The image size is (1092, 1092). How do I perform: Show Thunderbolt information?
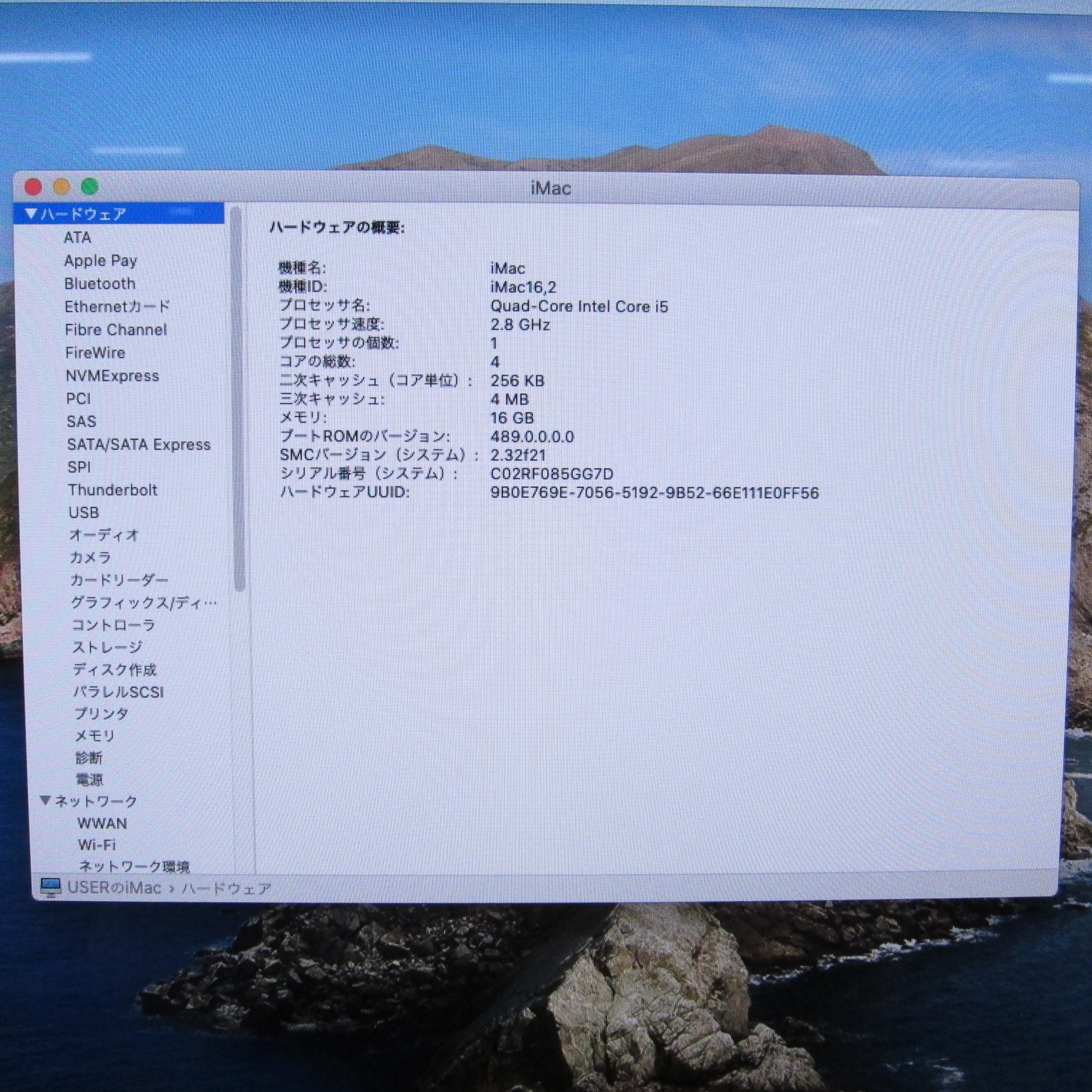pos(113,490)
